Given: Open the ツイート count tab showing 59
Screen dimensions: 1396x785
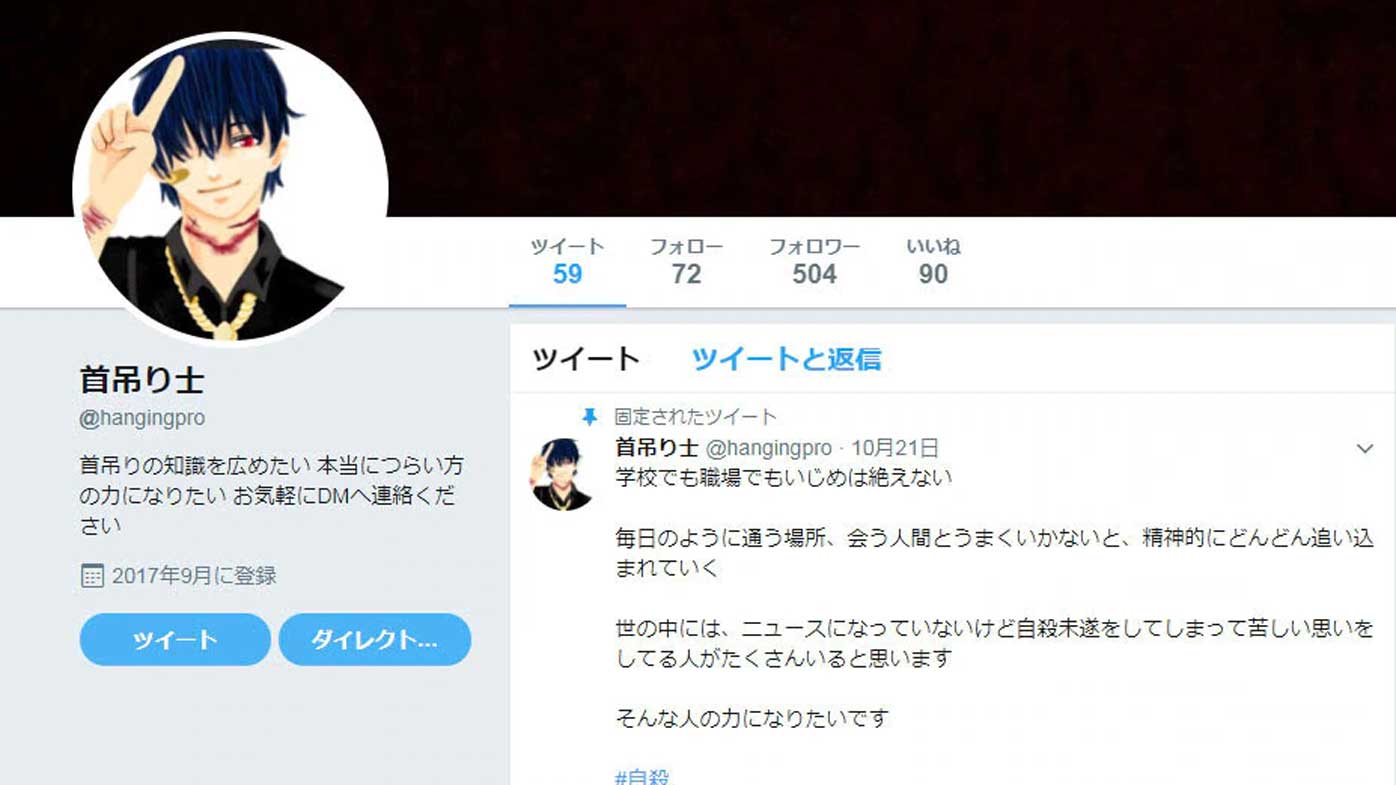Looking at the screenshot, I should [x=567, y=261].
